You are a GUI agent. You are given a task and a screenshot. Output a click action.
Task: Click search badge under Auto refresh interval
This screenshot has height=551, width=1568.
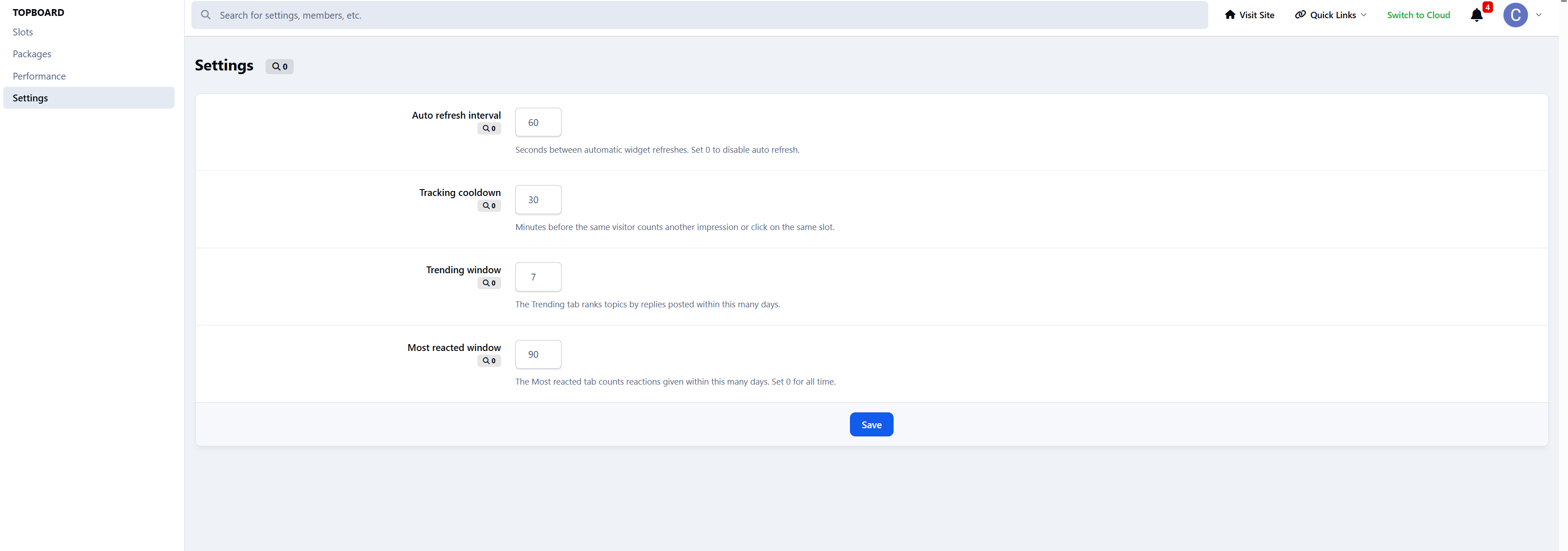489,129
